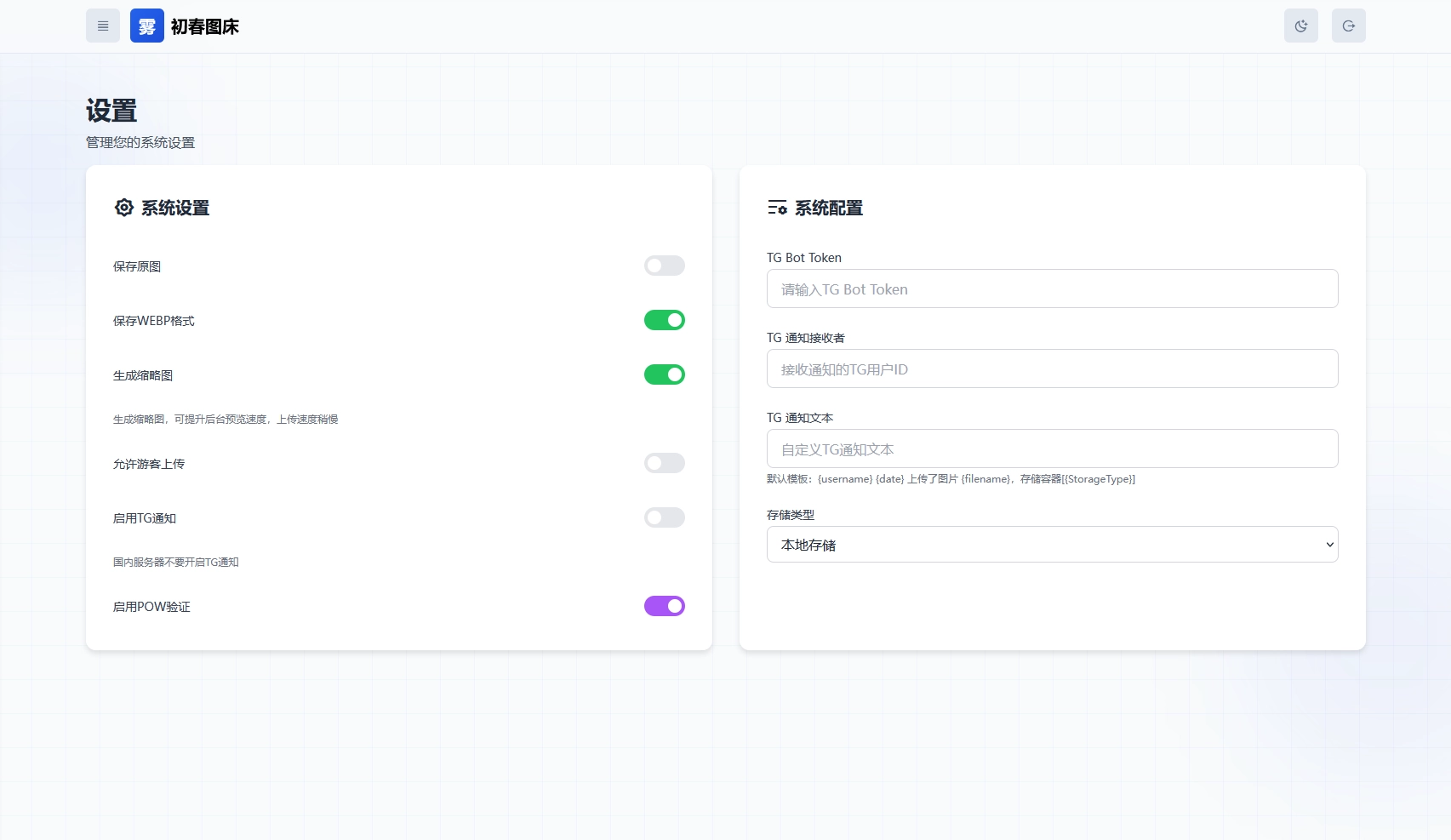Click the blue 初春图床 logo icon
This screenshot has height=840, width=1451.
click(146, 26)
